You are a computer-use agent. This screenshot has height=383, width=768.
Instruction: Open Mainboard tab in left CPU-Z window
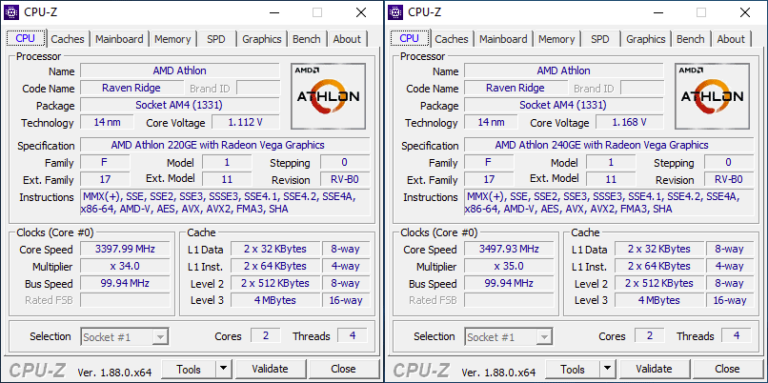(x=119, y=39)
